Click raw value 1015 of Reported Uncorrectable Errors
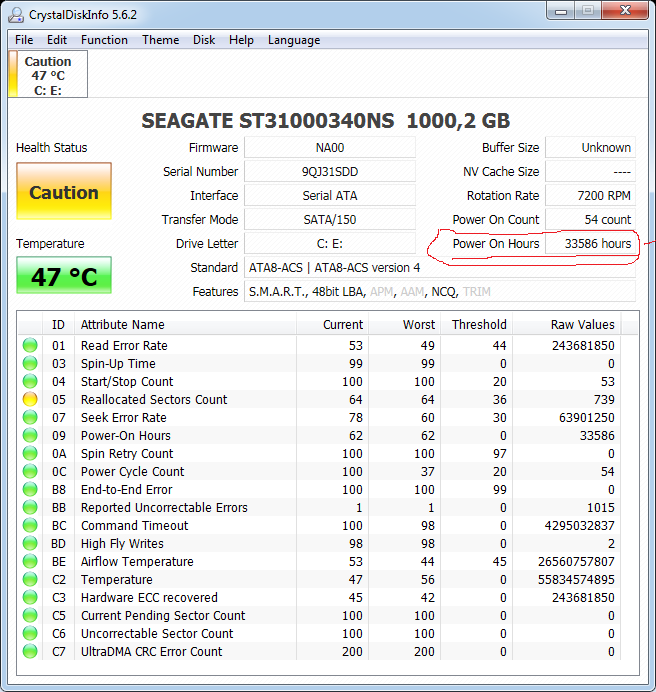 pyautogui.click(x=600, y=508)
